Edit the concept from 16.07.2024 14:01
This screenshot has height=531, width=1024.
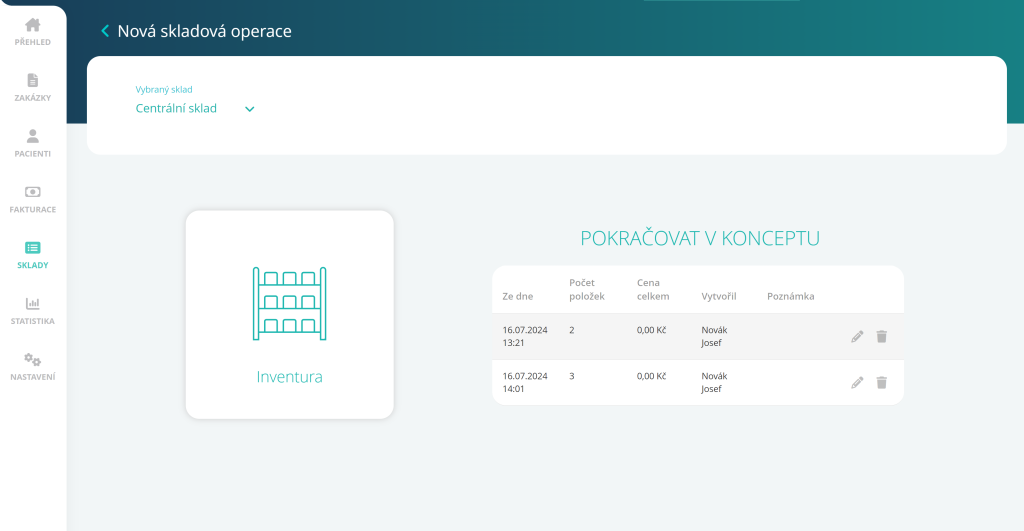pos(857,383)
